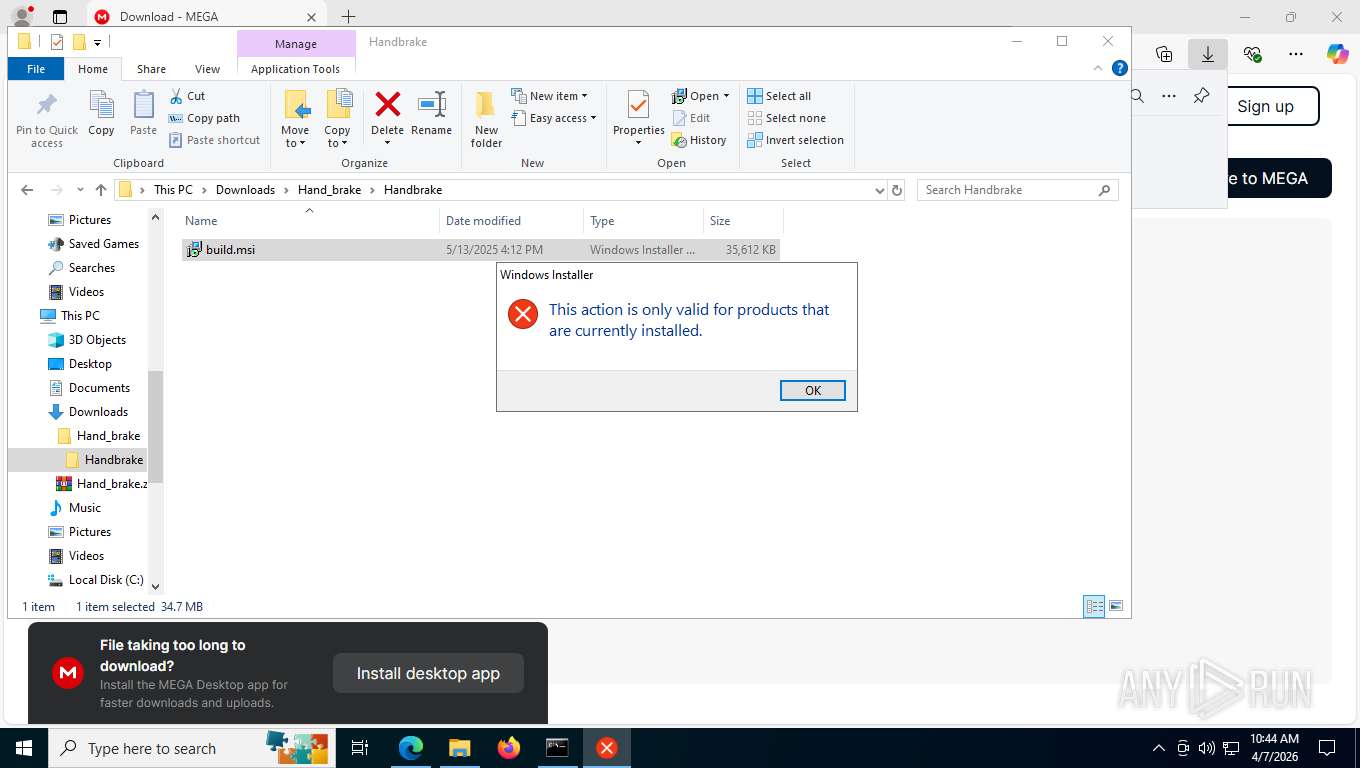Go back in File Explorer

pyautogui.click(x=27, y=190)
